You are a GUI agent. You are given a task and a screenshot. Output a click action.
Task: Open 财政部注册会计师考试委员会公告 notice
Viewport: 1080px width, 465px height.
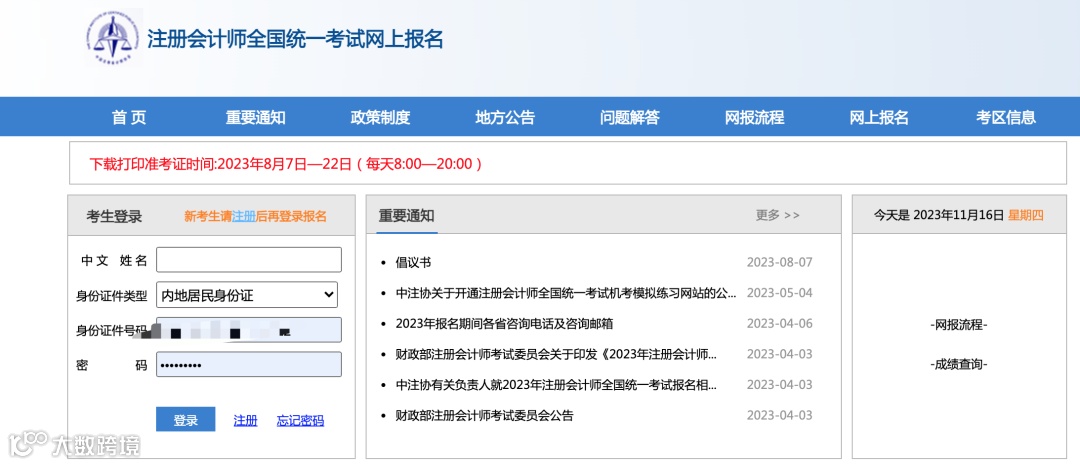tap(484, 415)
